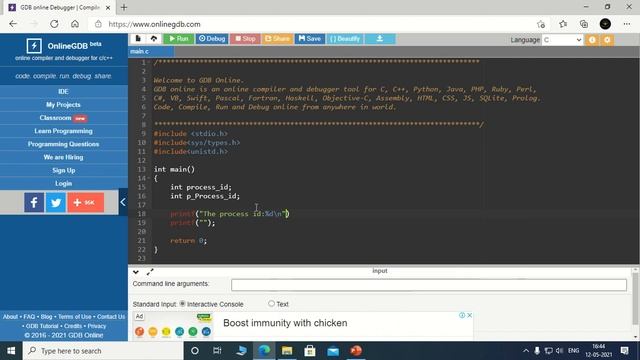Open the Privacy footer link
The width and height of the screenshot is (640, 360).
pyautogui.click(x=97, y=326)
